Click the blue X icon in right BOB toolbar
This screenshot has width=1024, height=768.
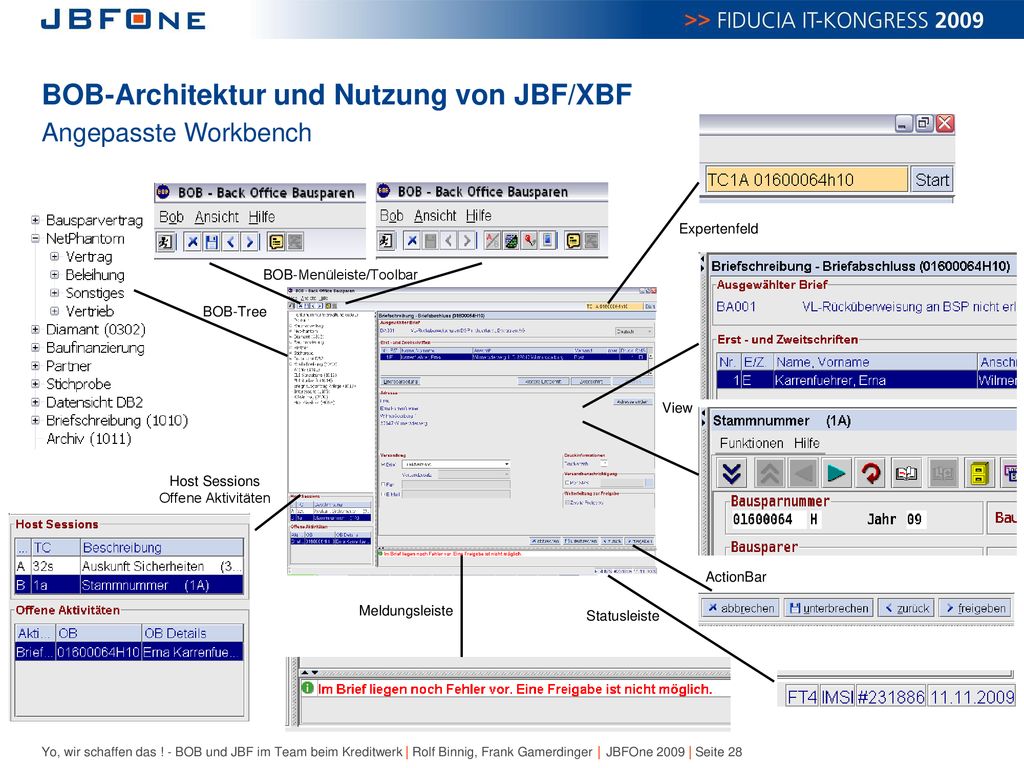(412, 241)
